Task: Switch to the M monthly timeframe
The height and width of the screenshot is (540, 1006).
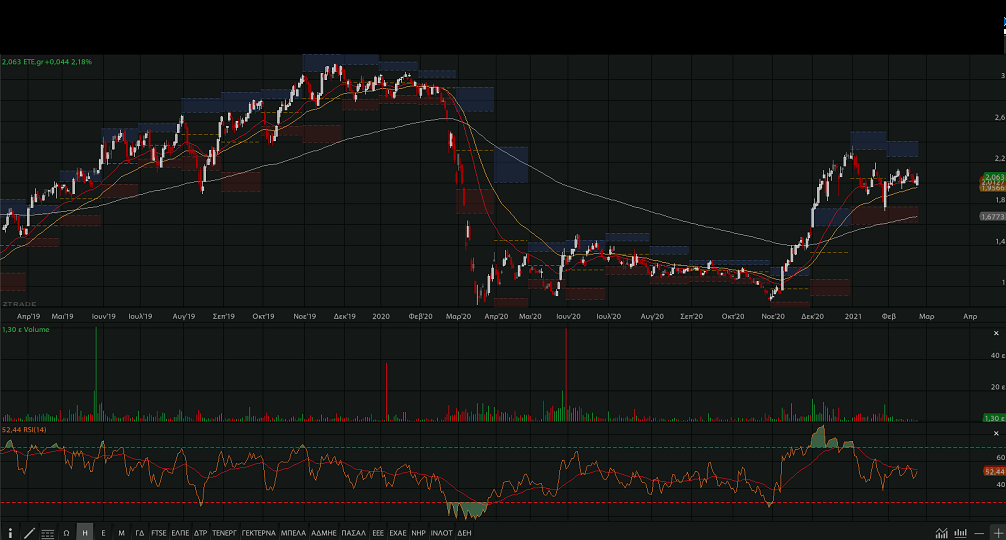Action: [x=121, y=533]
